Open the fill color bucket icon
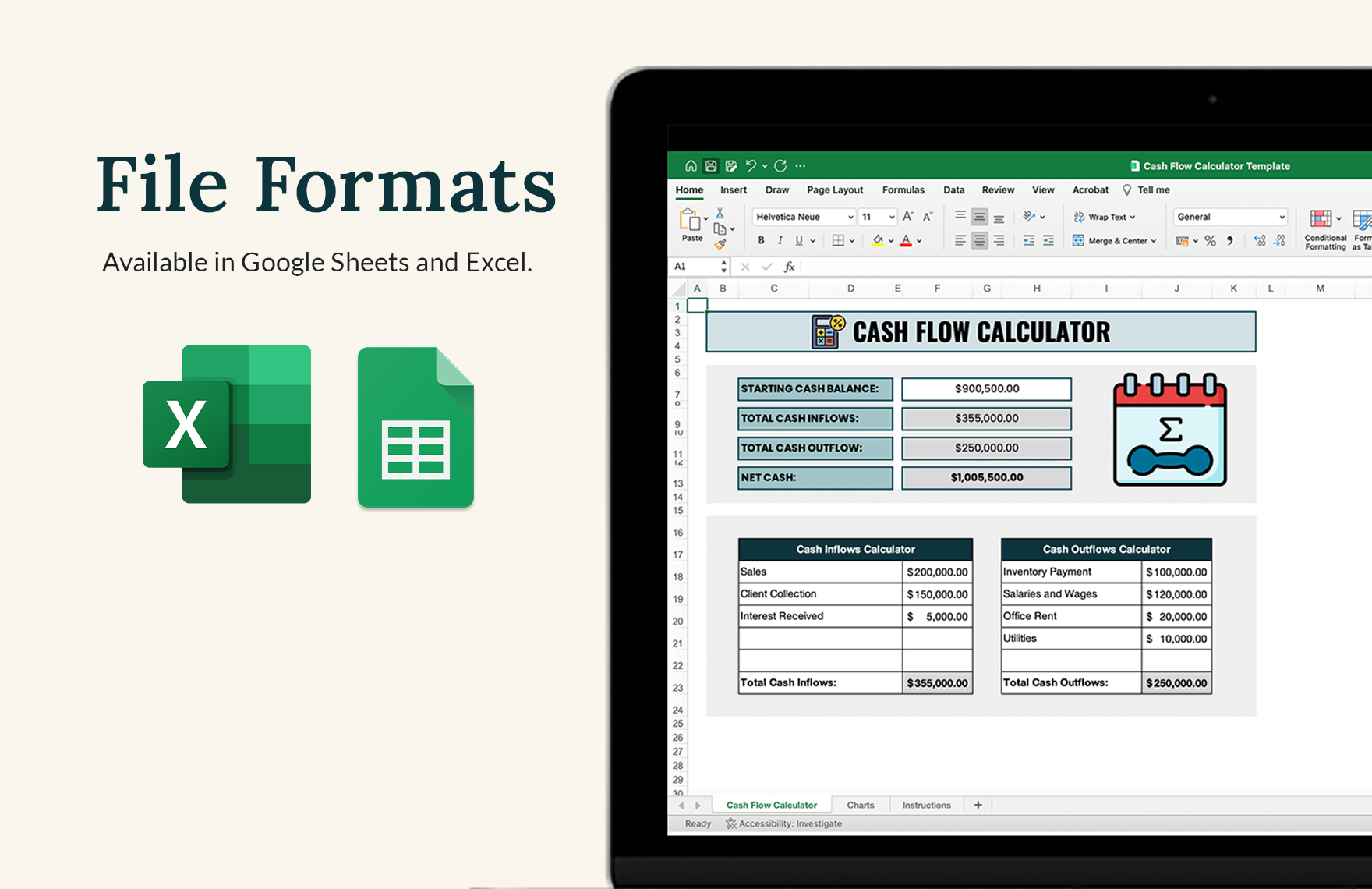 pyautogui.click(x=879, y=240)
